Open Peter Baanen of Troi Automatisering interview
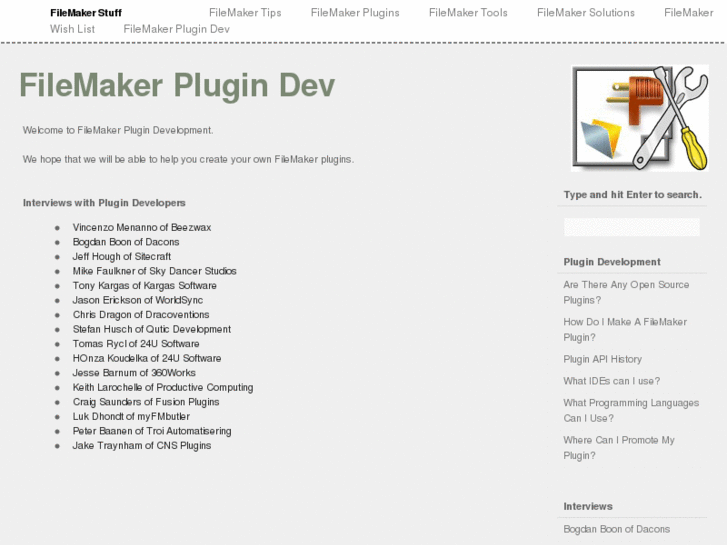This screenshot has width=727, height=545. click(x=152, y=431)
